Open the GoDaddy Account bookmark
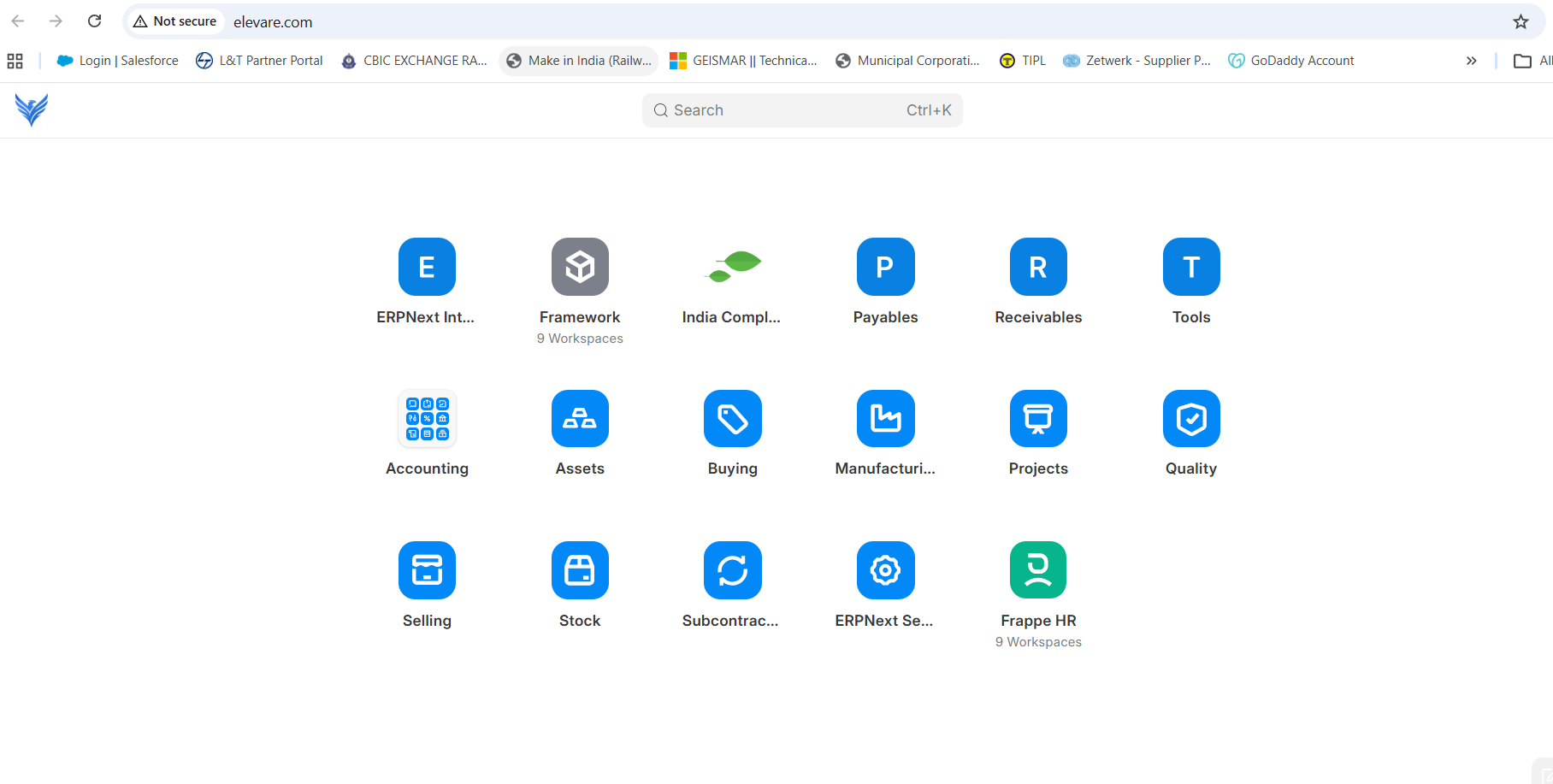Image resolution: width=1553 pixels, height=784 pixels. coord(1291,61)
